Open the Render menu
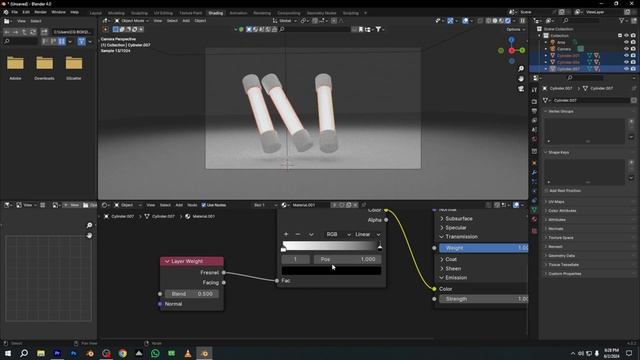The width and height of the screenshot is (640, 360). click(40, 12)
